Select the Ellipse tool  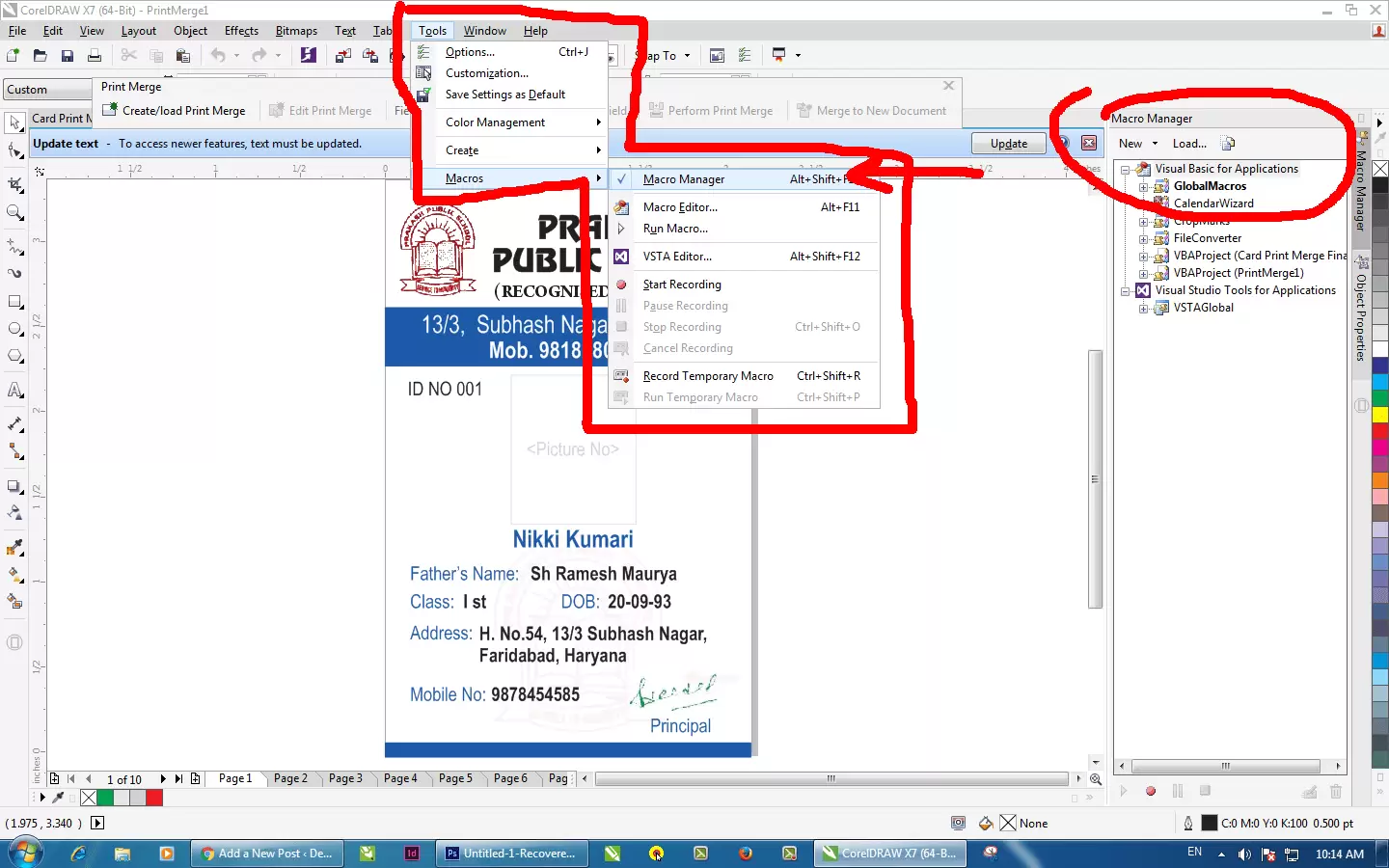point(15,329)
